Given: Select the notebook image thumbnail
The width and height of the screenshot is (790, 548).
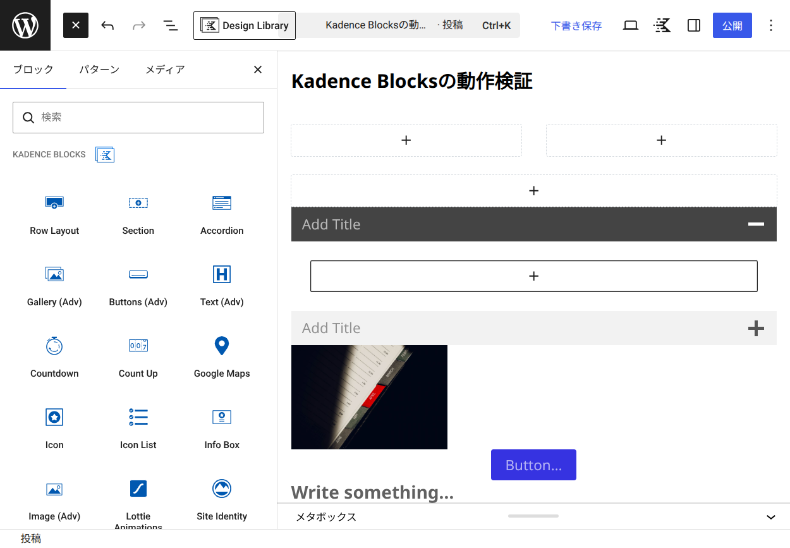Looking at the screenshot, I should pyautogui.click(x=369, y=397).
